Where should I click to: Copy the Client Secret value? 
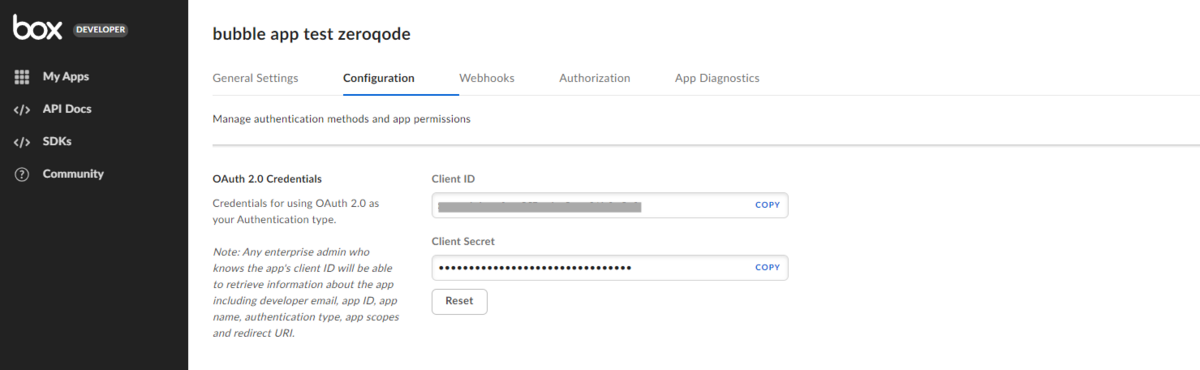pos(767,267)
